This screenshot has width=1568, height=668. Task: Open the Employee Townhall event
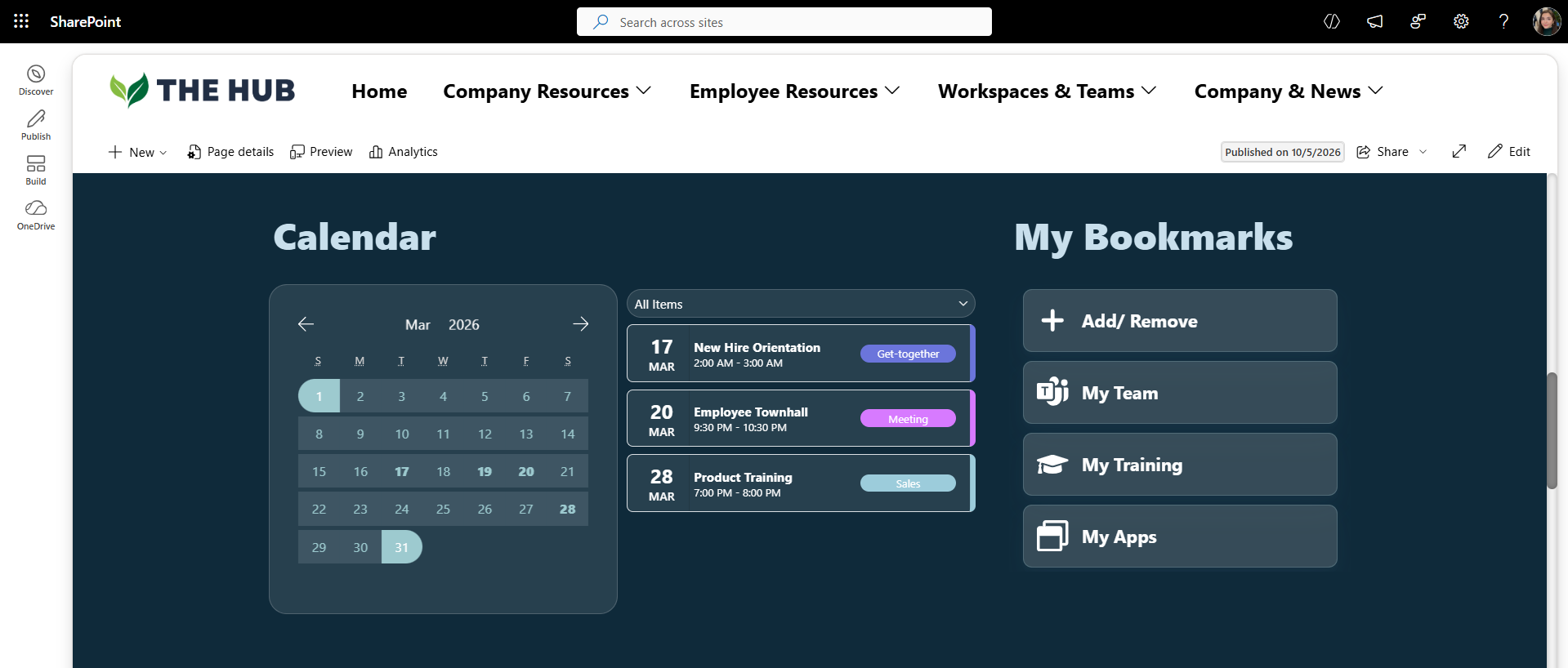[x=801, y=418]
